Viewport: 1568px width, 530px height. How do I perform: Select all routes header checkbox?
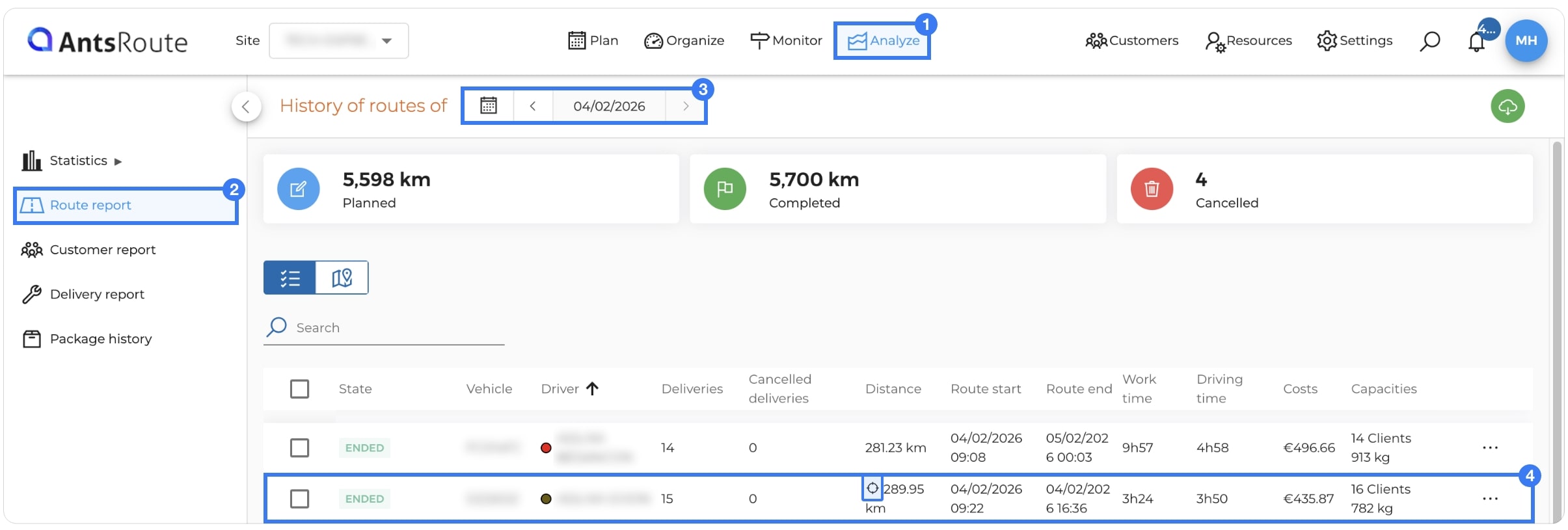(299, 389)
